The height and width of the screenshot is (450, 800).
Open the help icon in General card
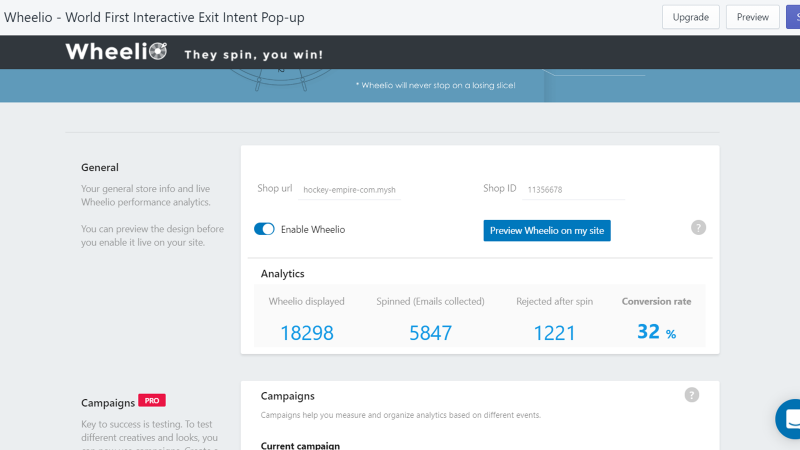(x=698, y=228)
